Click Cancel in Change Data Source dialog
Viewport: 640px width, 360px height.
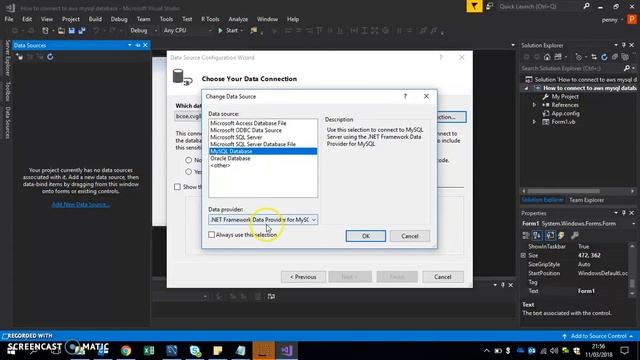tap(409, 236)
